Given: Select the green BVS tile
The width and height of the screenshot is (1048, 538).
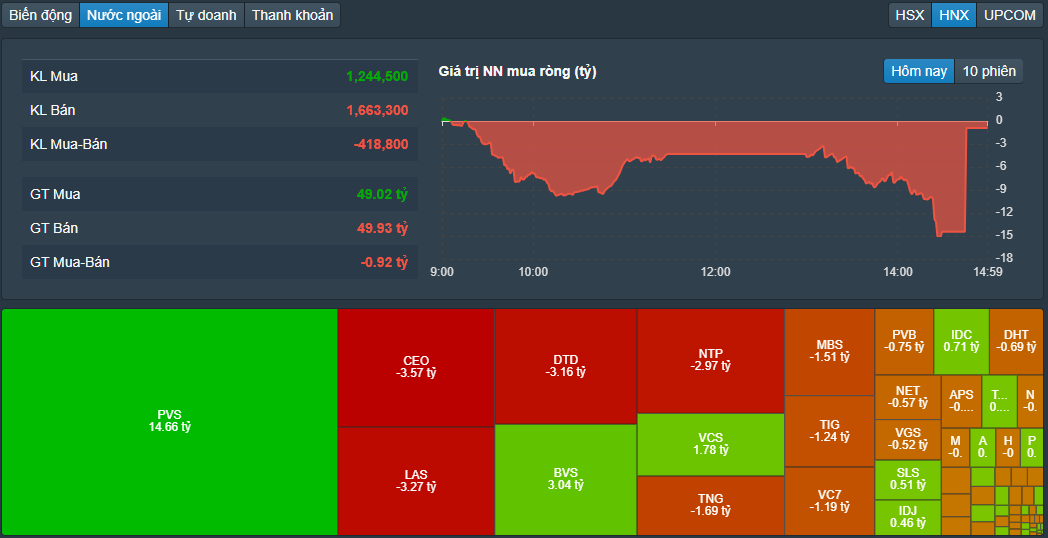Looking at the screenshot, I should click(565, 480).
